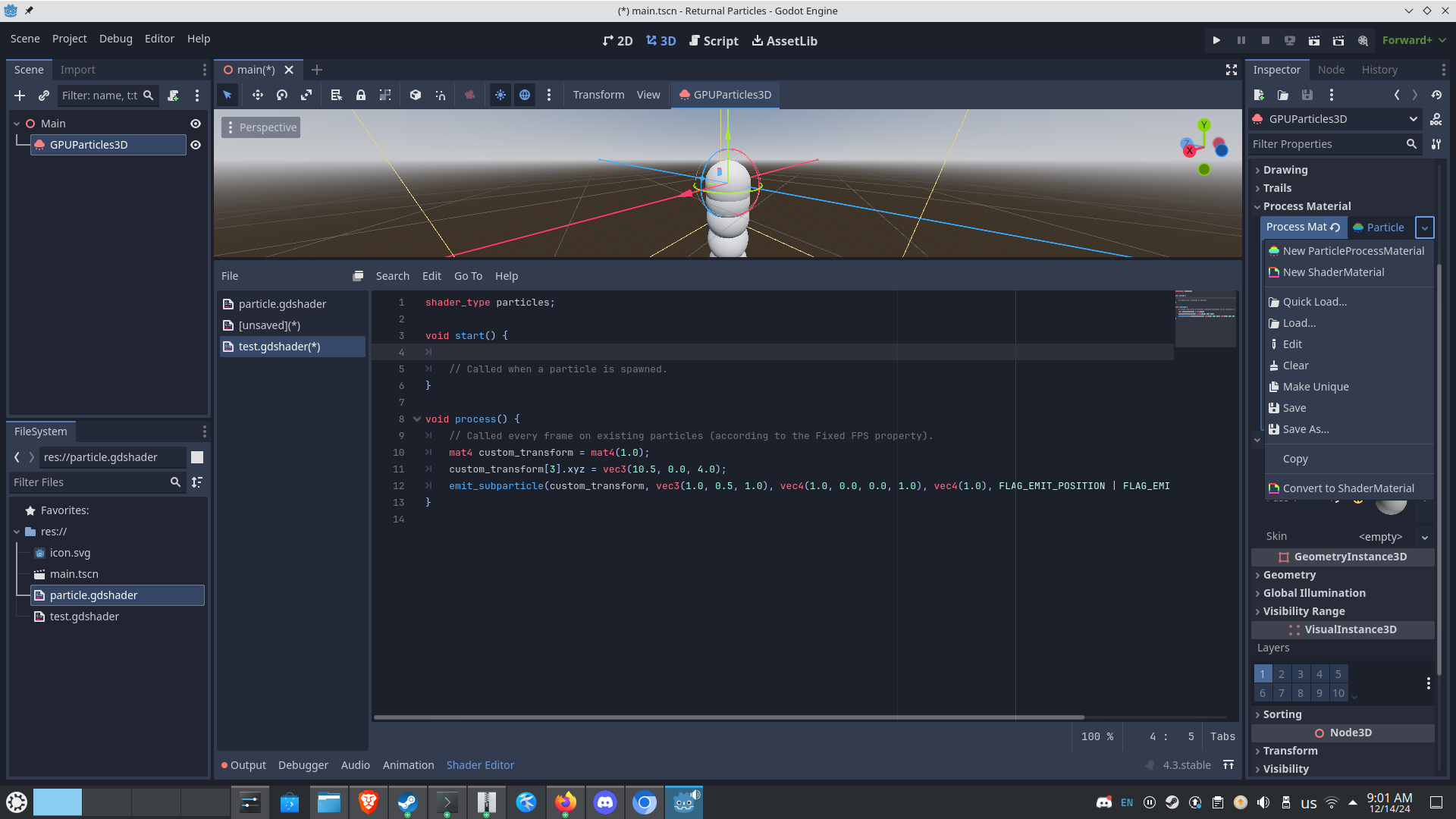Open Discord from the taskbar

coord(604,802)
